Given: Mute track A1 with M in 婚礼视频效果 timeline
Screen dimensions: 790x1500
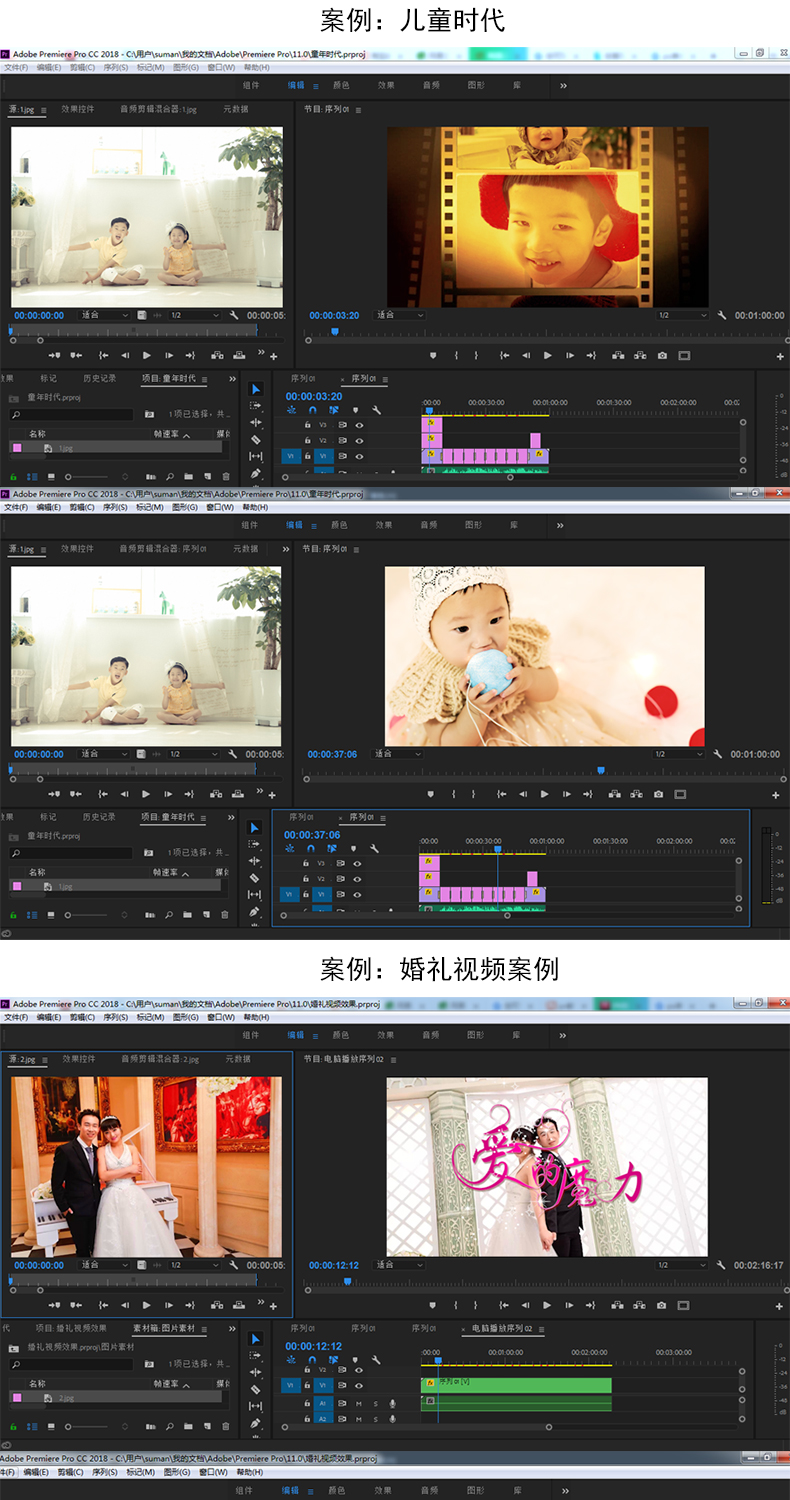Looking at the screenshot, I should pos(358,1404).
